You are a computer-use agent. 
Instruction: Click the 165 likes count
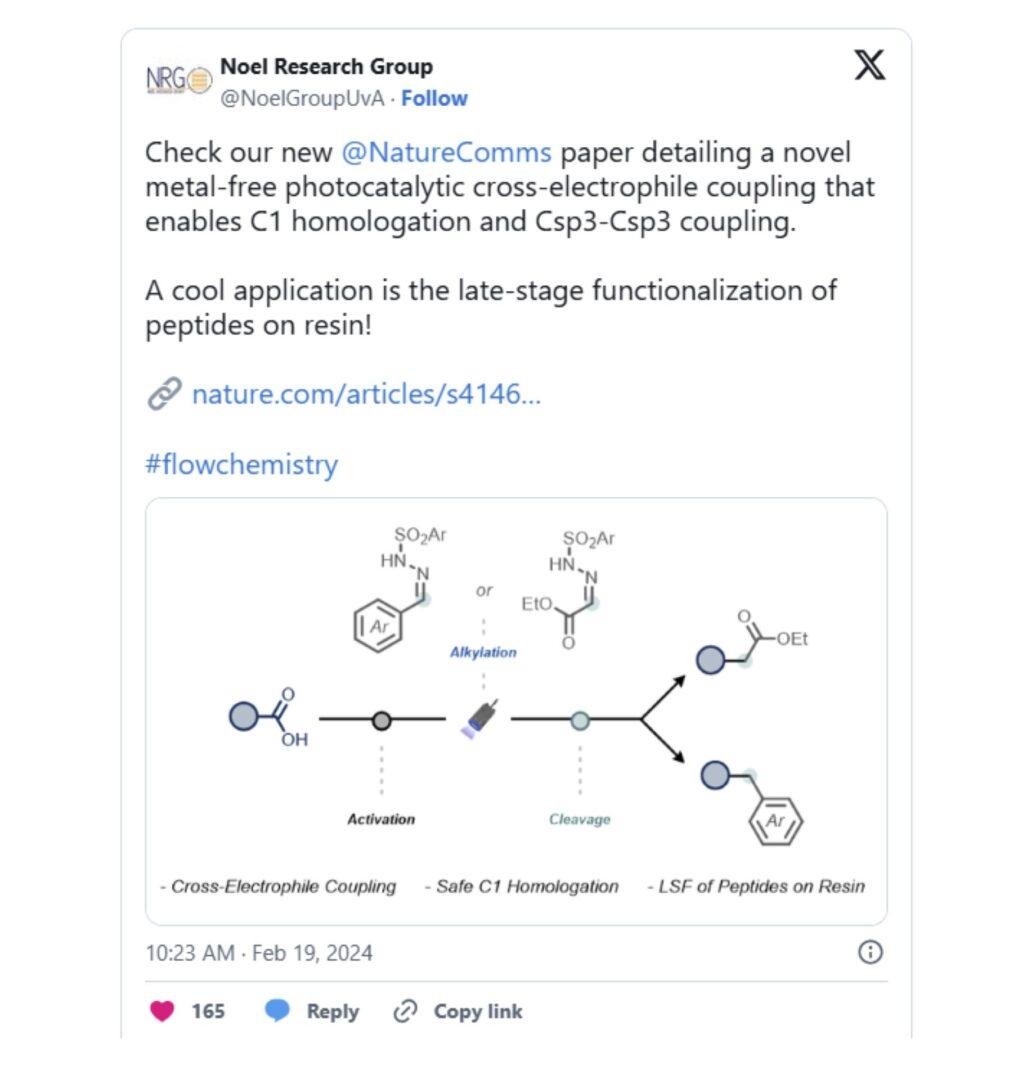(x=208, y=1011)
